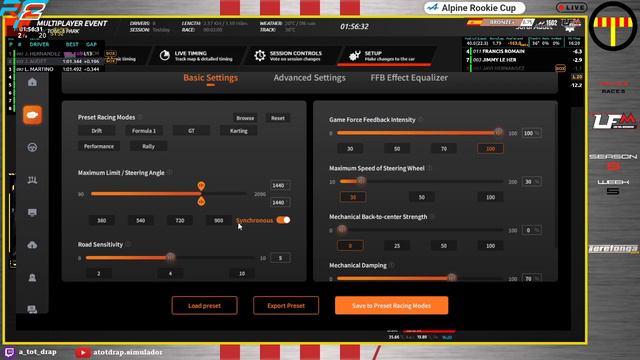Click driver row JIMMY LE HER
This screenshot has width=640, height=360.
pyautogui.click(x=524, y=60)
